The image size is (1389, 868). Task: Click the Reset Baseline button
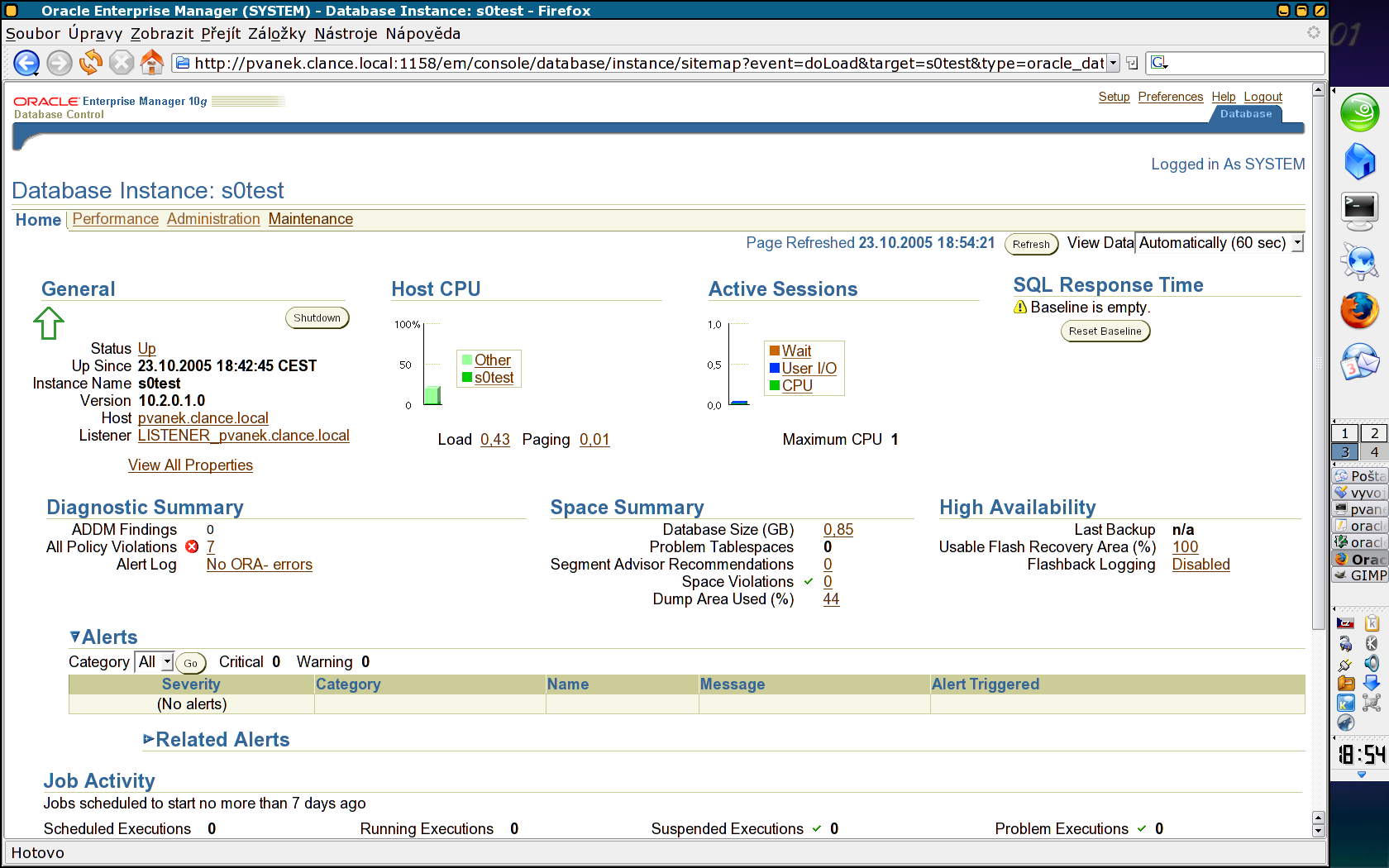click(1105, 331)
